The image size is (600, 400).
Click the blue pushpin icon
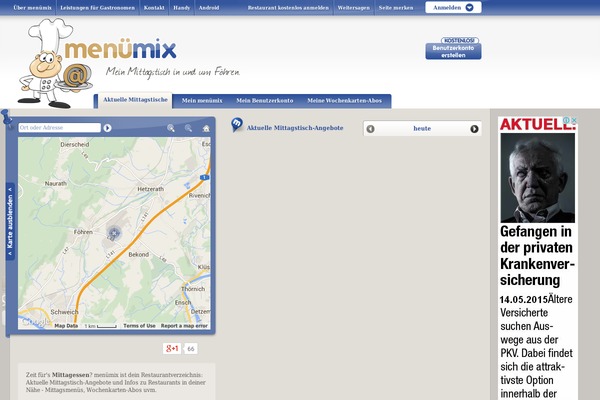pos(7,117)
